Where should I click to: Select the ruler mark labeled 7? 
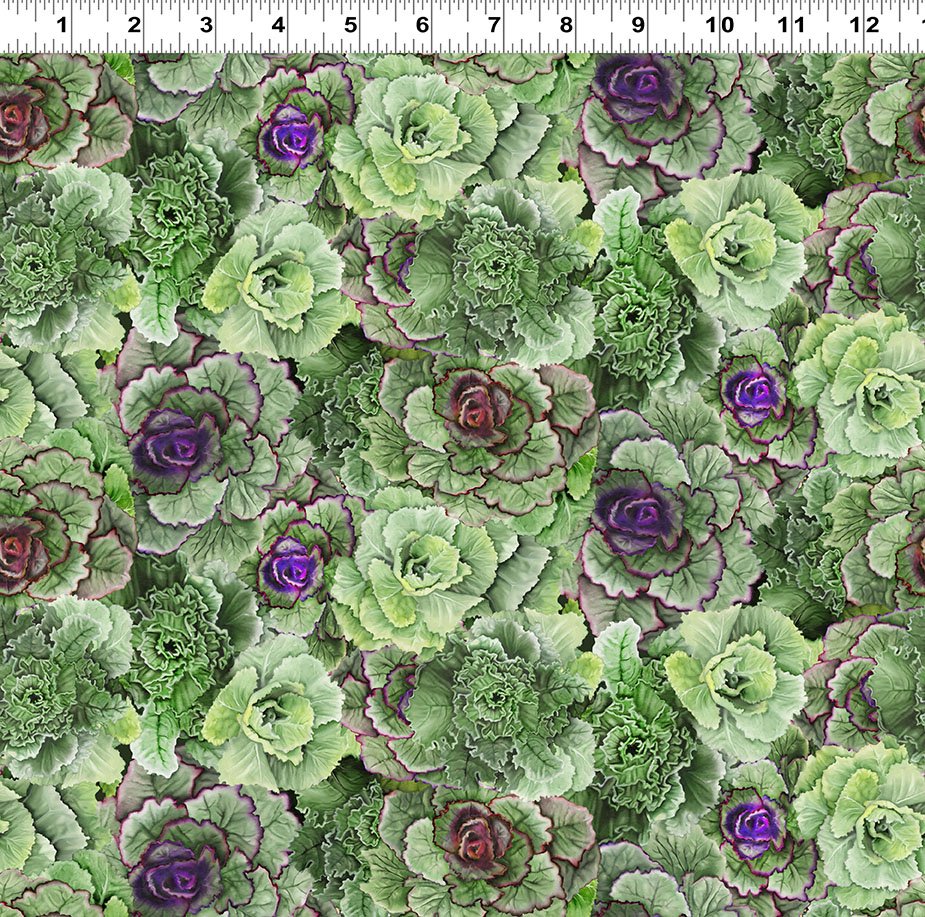494,25
